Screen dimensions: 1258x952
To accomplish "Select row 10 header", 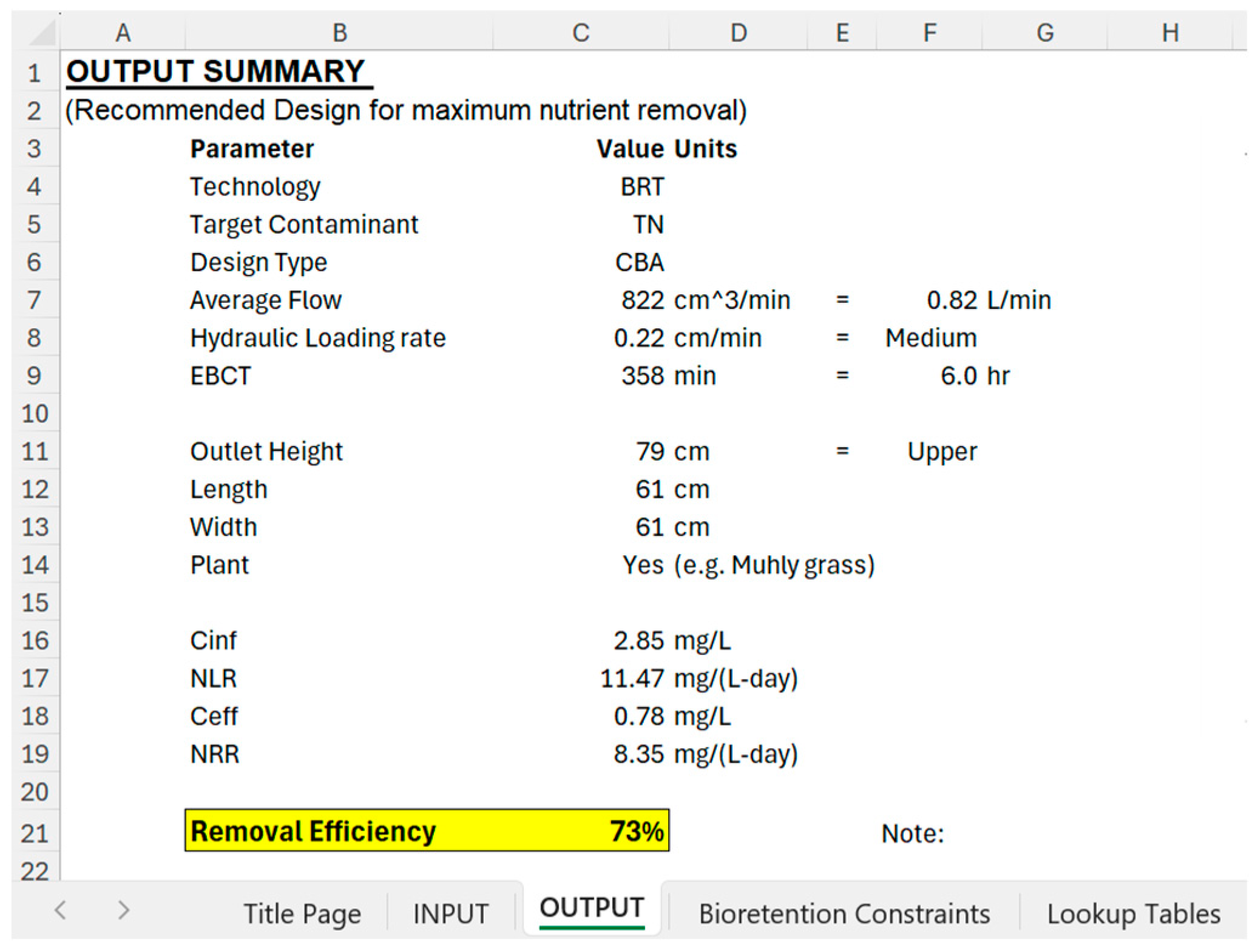I will (35, 414).
